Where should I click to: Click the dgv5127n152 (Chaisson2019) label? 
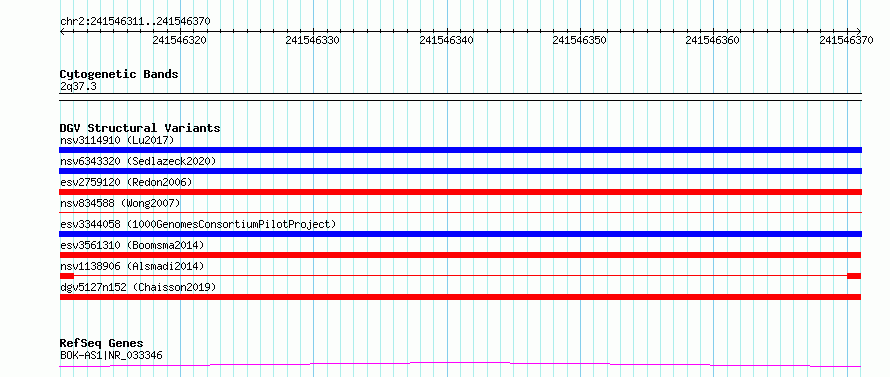[138, 287]
